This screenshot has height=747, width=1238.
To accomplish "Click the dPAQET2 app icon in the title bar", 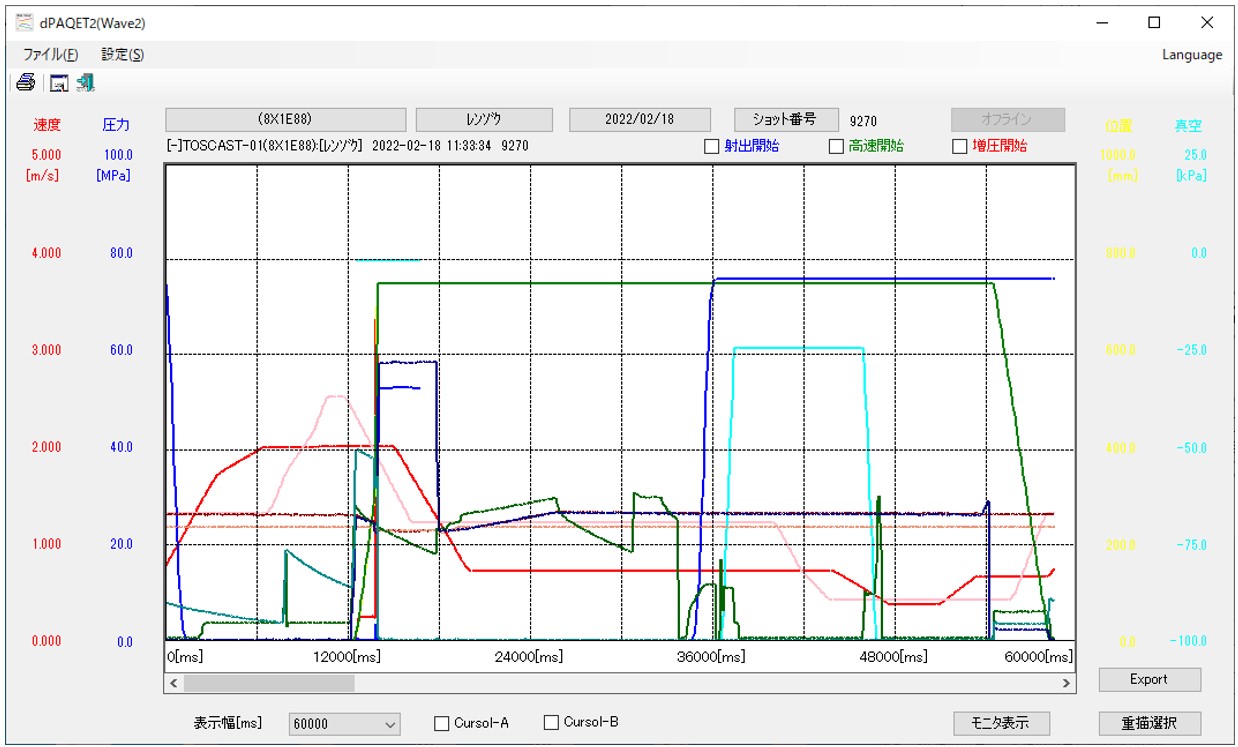I will pos(25,22).
